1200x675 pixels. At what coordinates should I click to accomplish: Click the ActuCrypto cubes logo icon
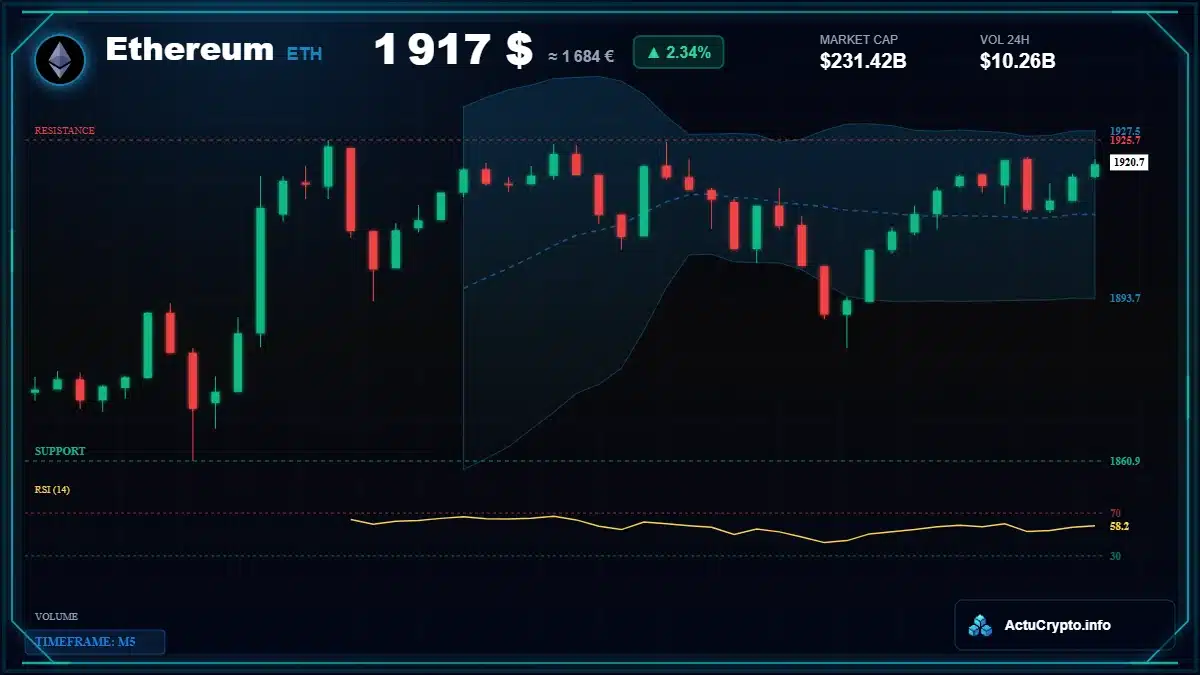click(980, 626)
